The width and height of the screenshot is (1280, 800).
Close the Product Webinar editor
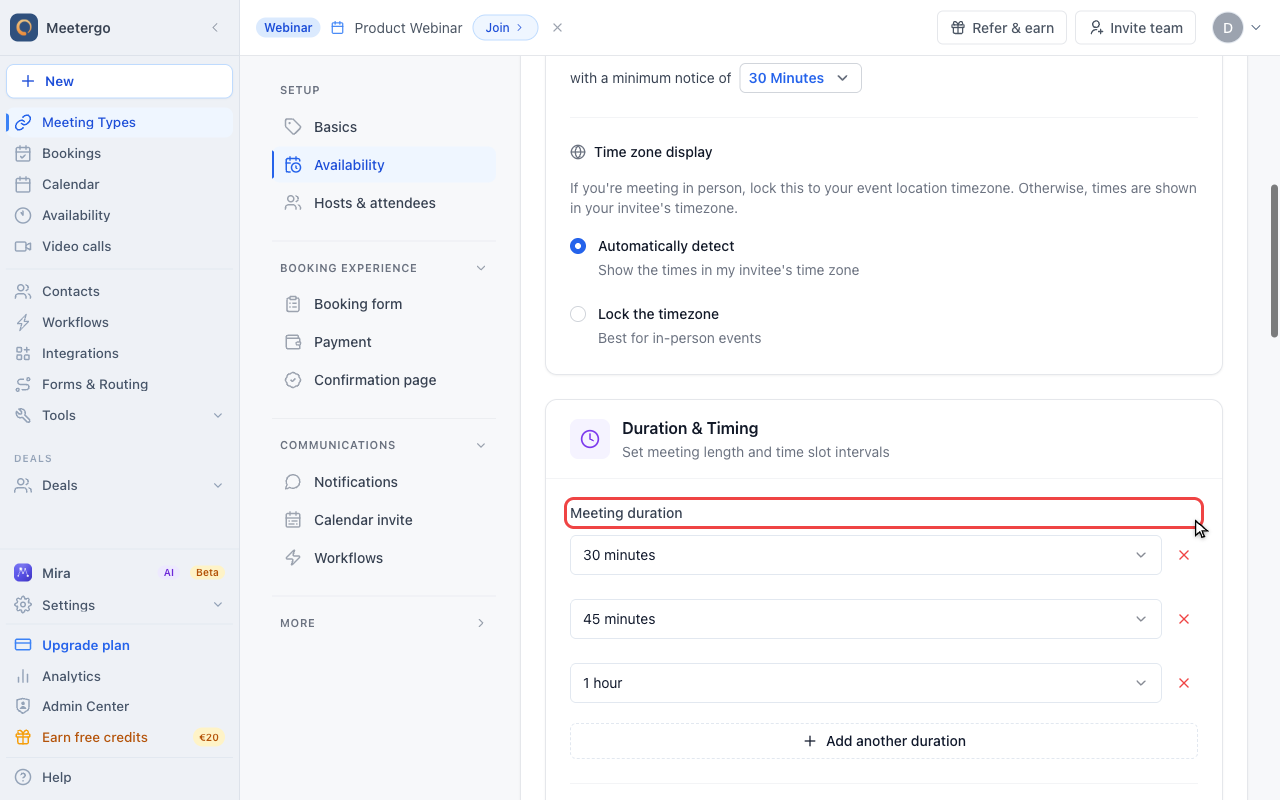[558, 28]
